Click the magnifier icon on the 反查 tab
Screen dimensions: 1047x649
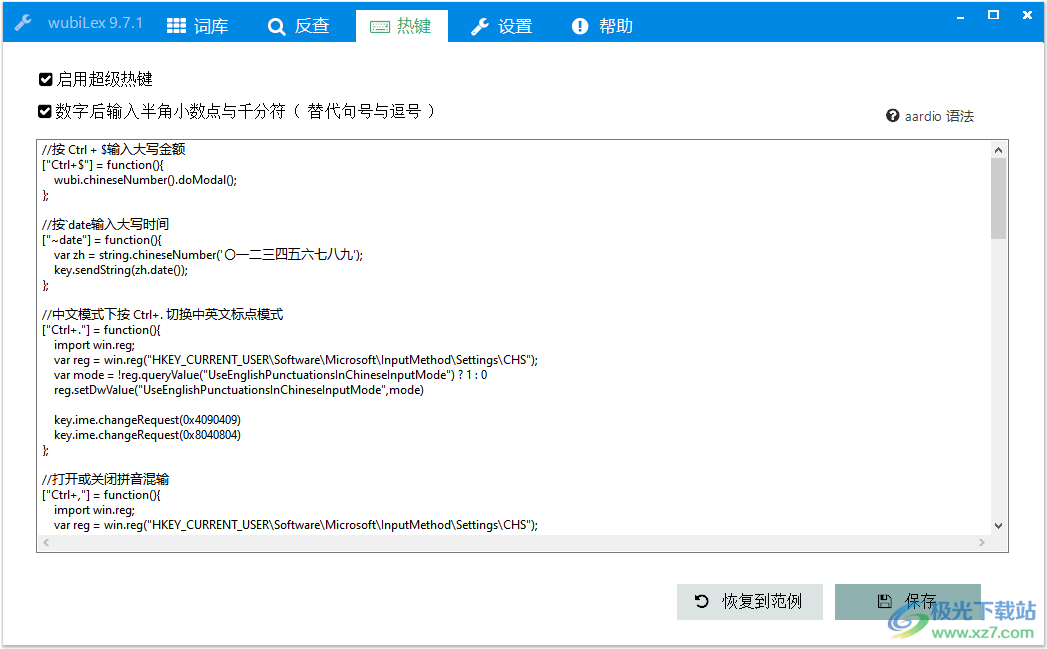277,26
